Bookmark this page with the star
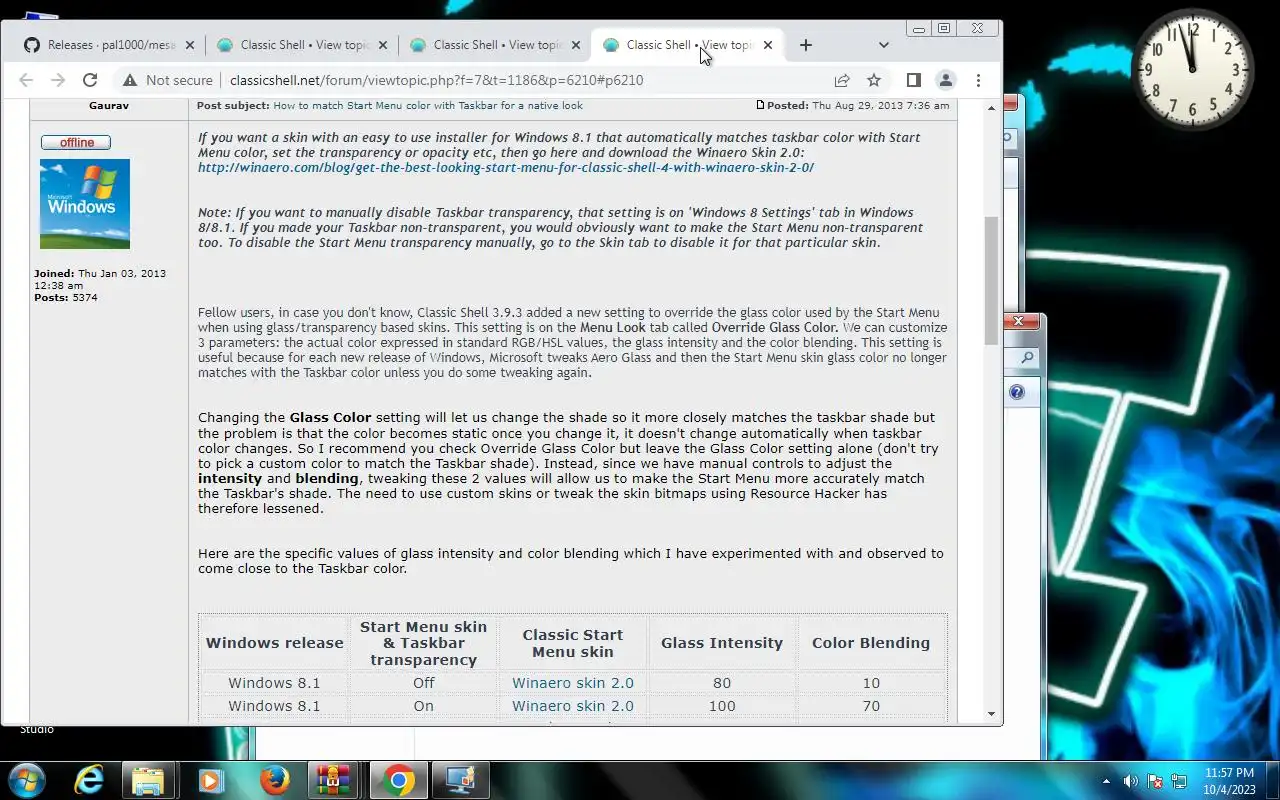Viewport: 1280px width, 800px height. tap(874, 80)
